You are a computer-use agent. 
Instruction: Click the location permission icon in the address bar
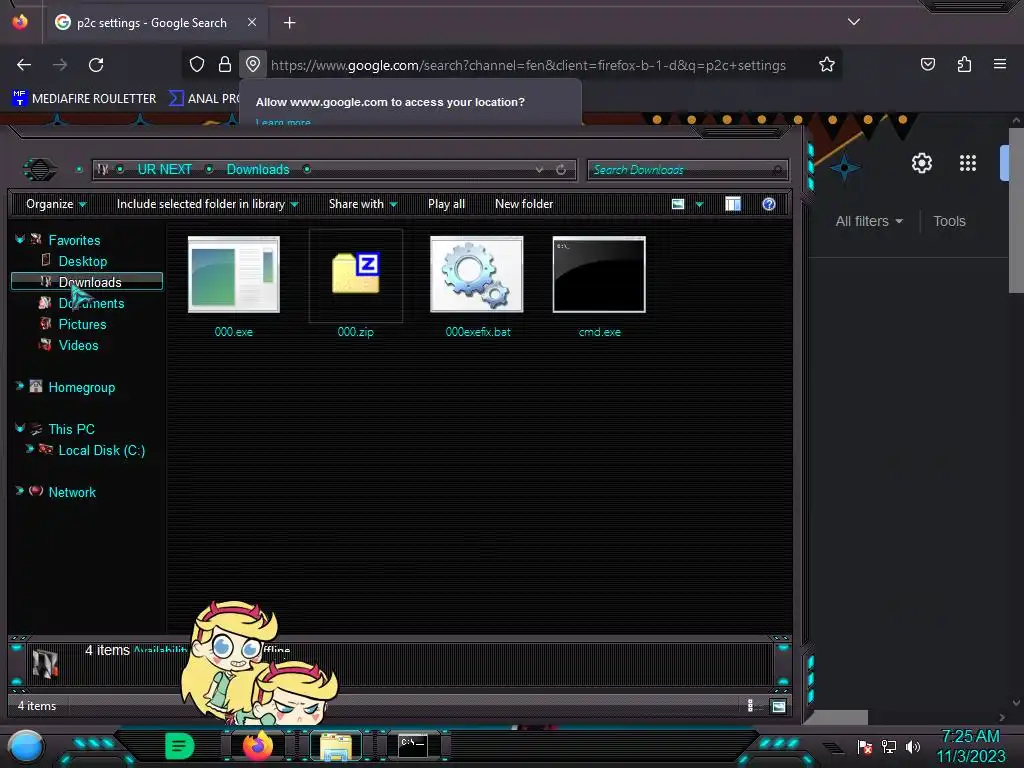pos(253,64)
